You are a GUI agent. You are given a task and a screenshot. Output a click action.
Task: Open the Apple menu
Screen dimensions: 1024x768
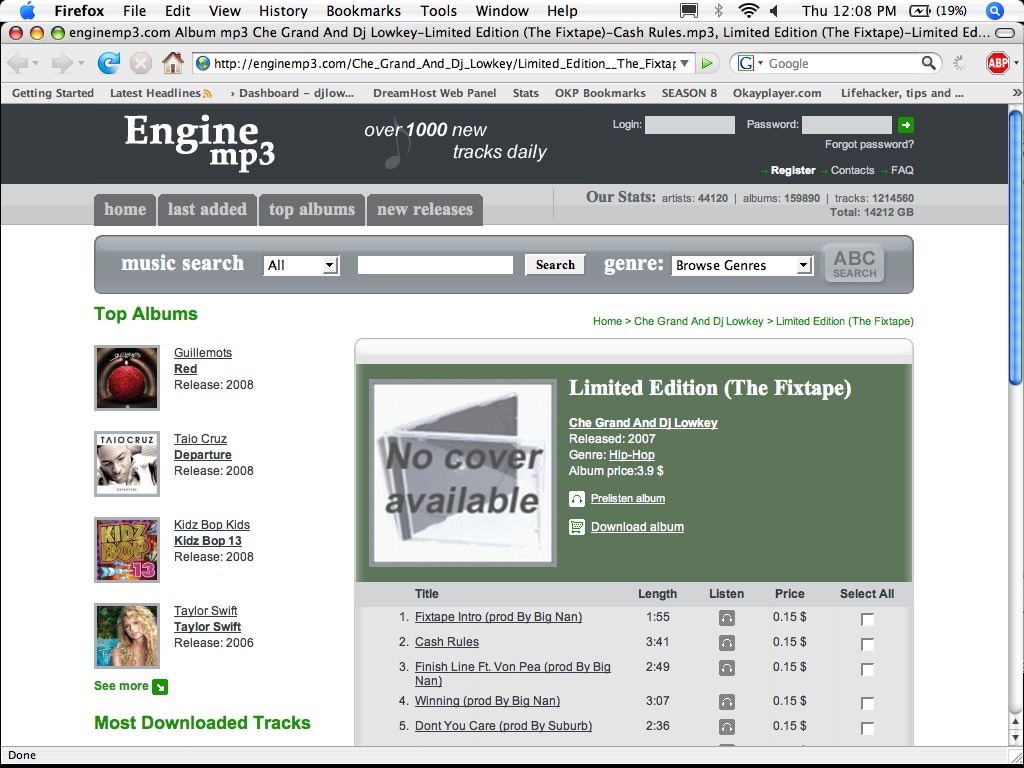tap(27, 10)
